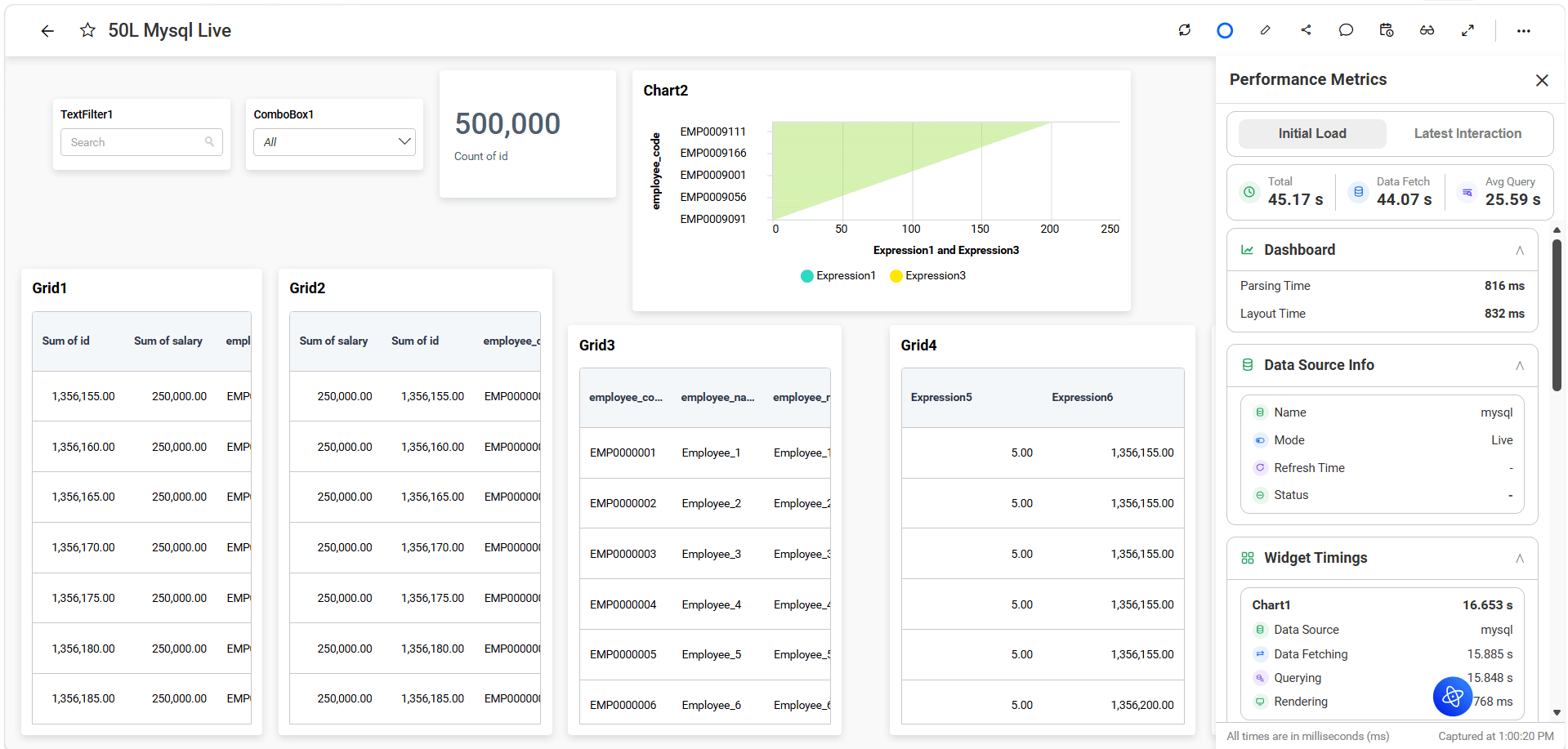Refresh the dashboard
Image resolution: width=1568 pixels, height=749 pixels.
pos(1184,30)
